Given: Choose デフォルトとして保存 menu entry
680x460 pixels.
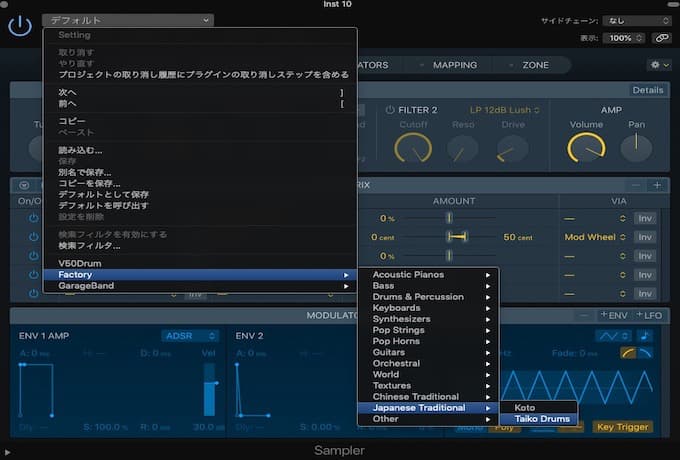Looking at the screenshot, I should (201, 195).
